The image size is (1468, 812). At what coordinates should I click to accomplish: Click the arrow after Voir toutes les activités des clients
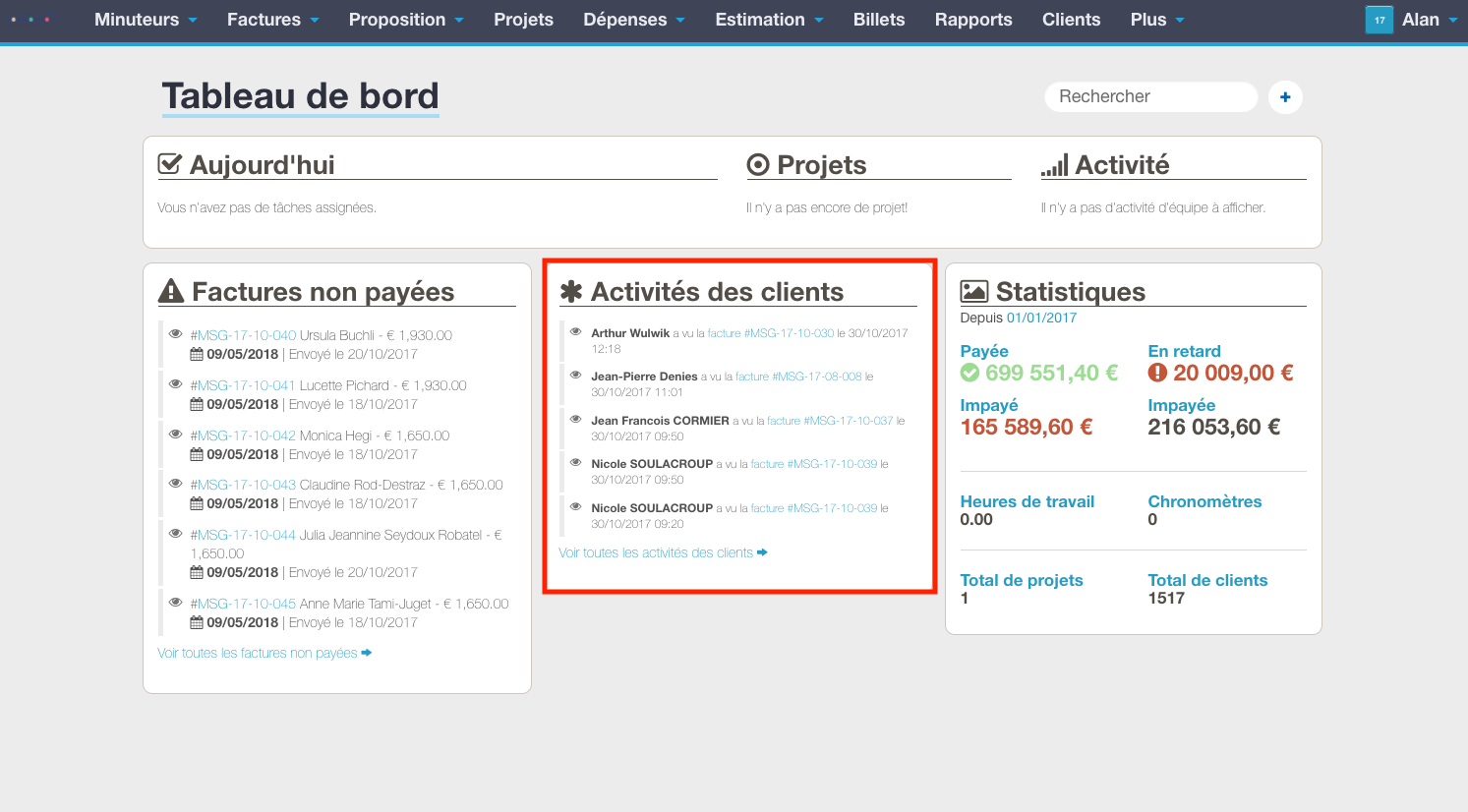pyautogui.click(x=762, y=552)
